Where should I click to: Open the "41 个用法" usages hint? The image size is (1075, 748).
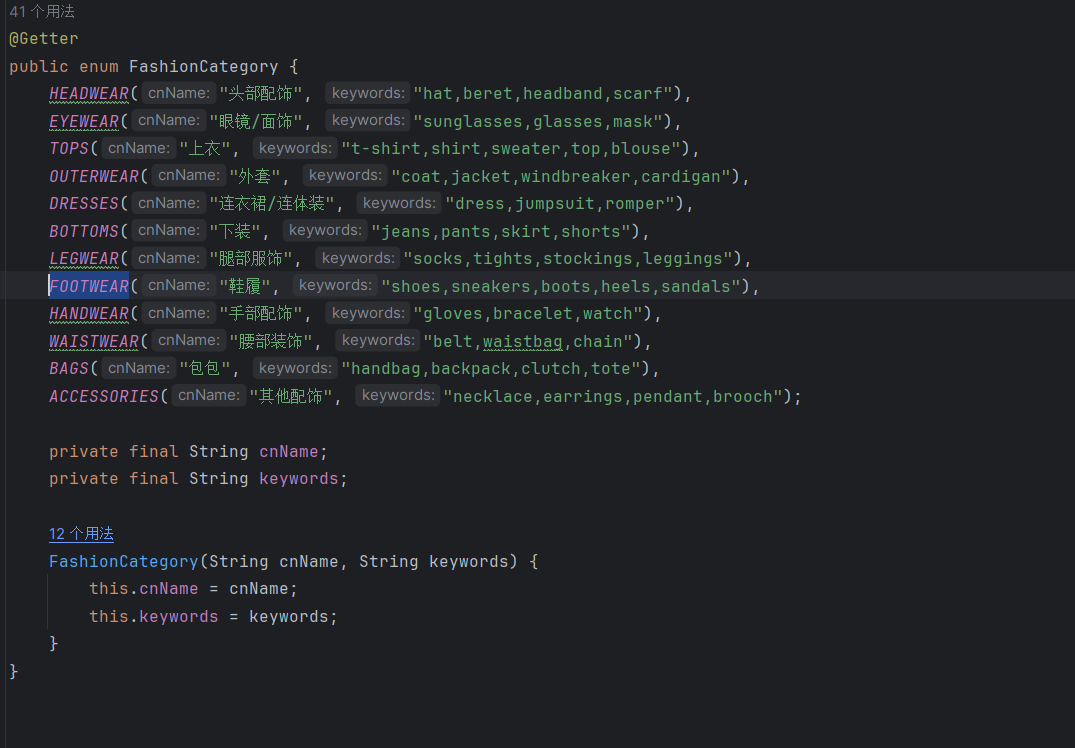click(42, 12)
